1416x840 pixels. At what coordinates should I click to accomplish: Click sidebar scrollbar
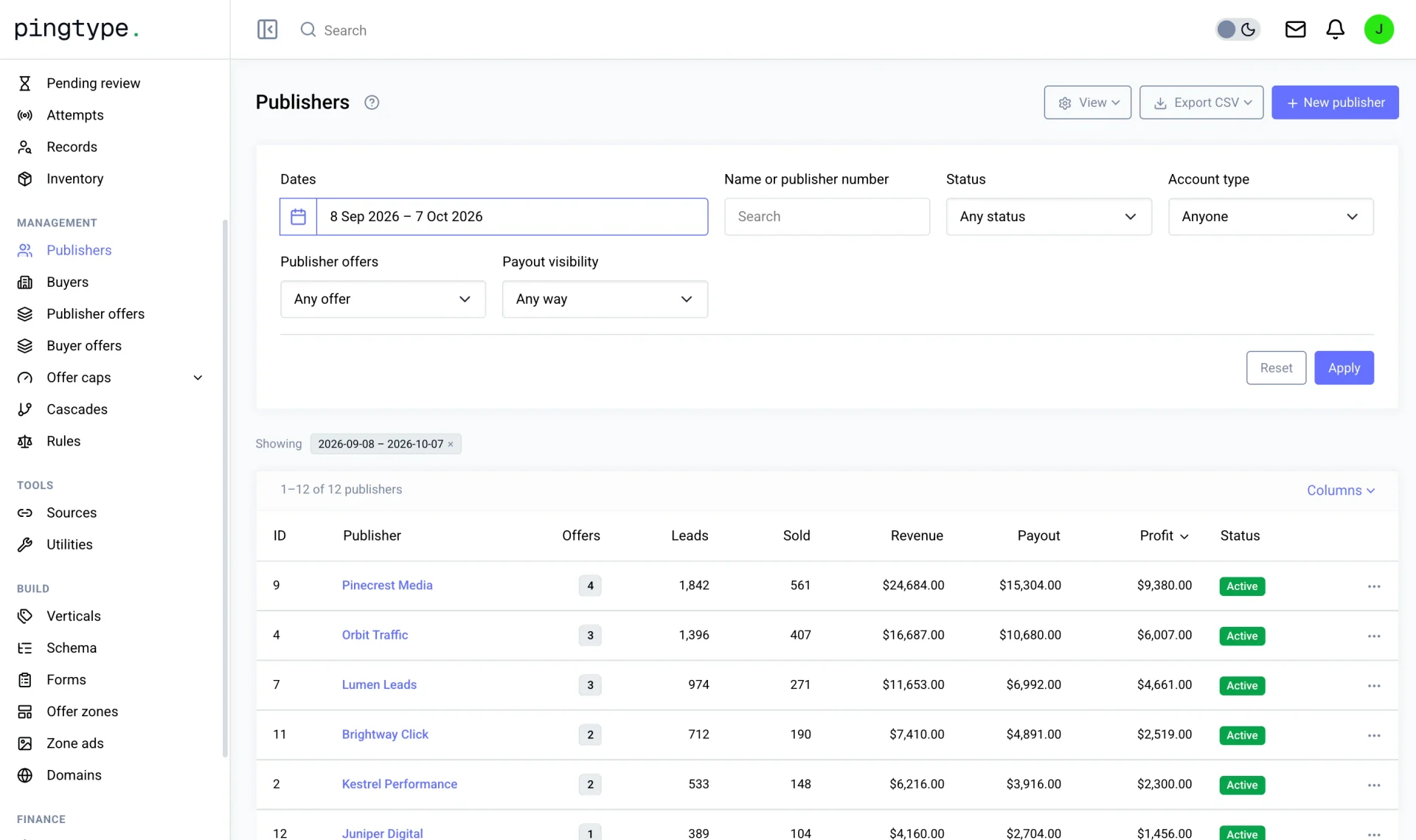point(225,488)
